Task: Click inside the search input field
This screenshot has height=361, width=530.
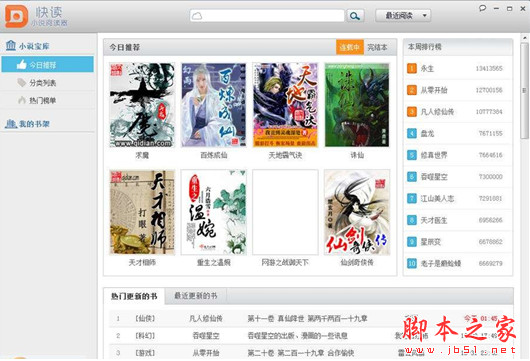Action: click(267, 16)
